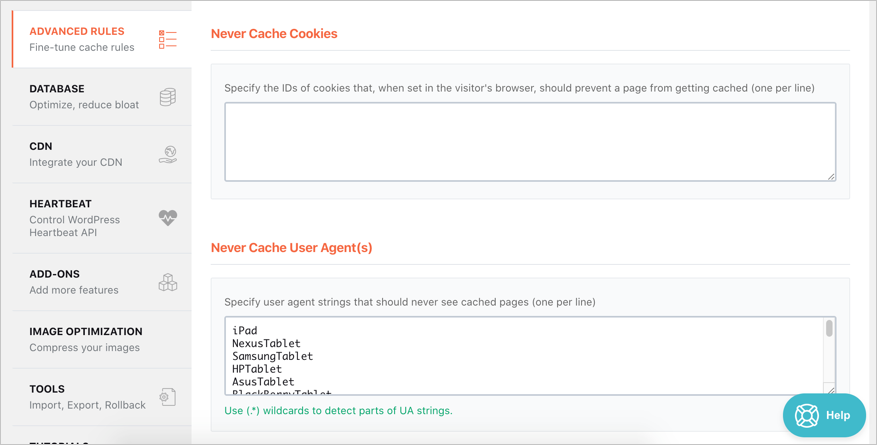Open the Image Optimization tab
Viewport: 877px width, 445px height.
[x=86, y=332]
